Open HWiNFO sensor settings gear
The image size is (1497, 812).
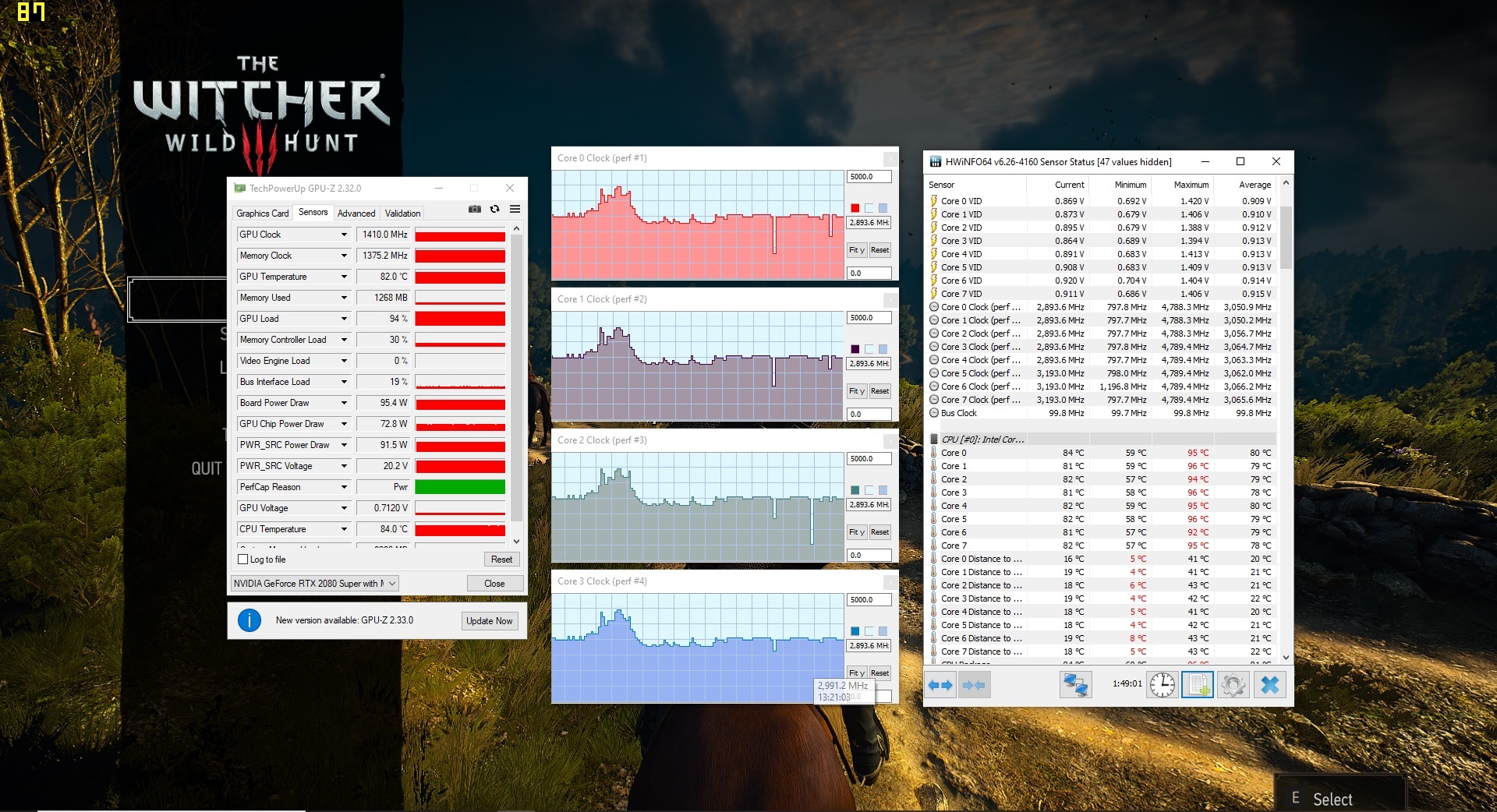[x=1233, y=685]
